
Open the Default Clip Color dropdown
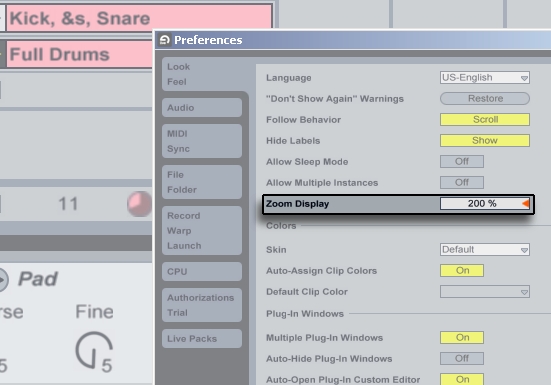(x=485, y=292)
